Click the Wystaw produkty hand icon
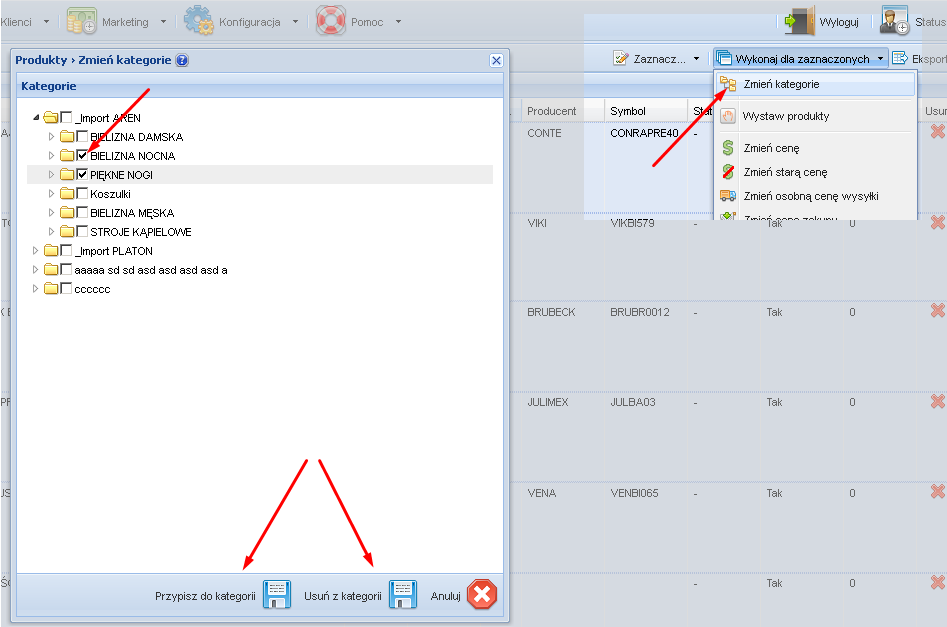The image size is (947, 627). tap(728, 116)
